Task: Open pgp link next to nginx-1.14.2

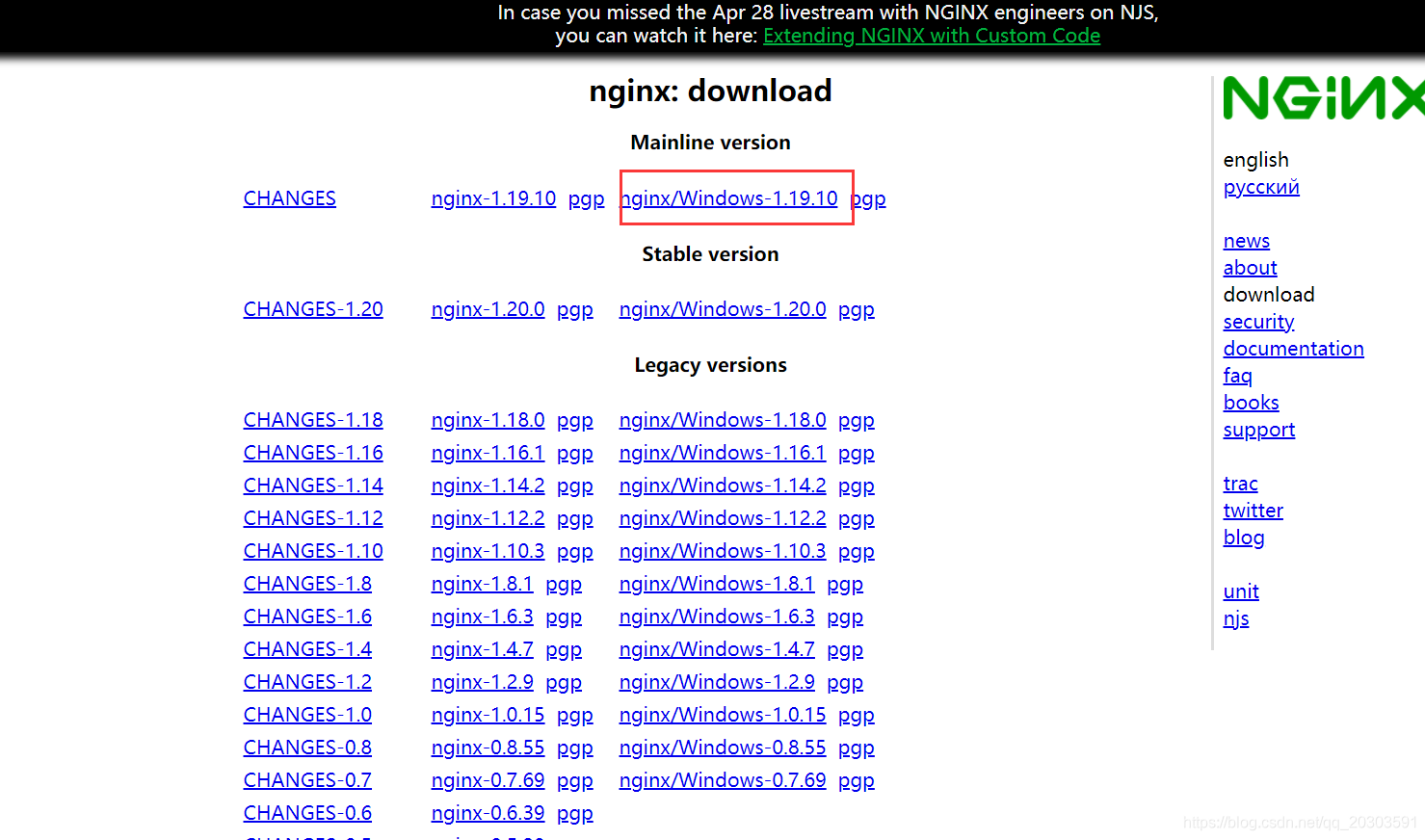Action: pos(575,486)
